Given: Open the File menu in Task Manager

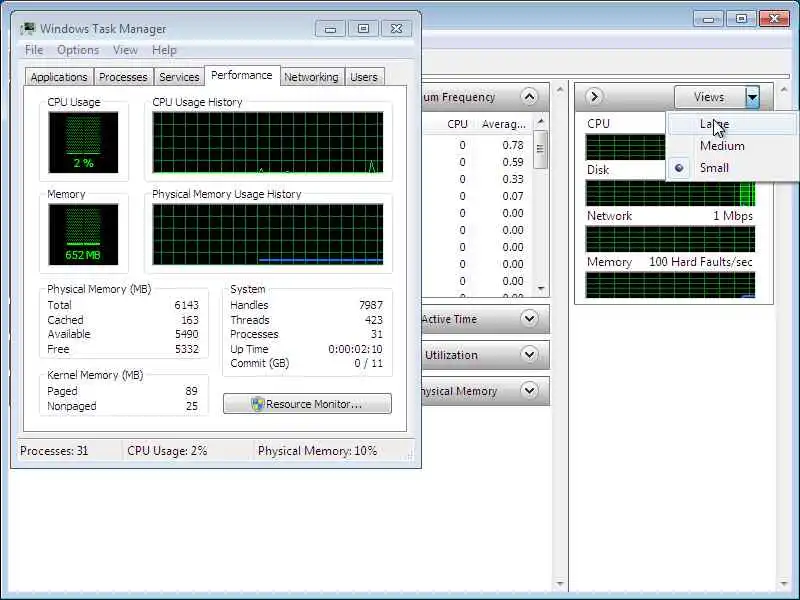Looking at the screenshot, I should click(34, 50).
